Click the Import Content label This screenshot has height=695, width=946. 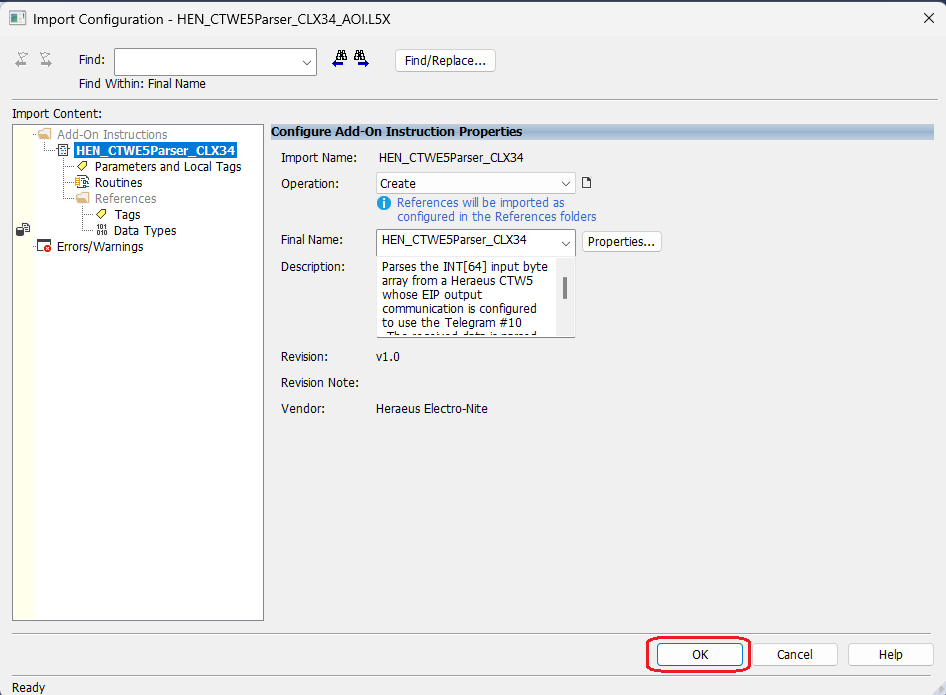coord(57,114)
